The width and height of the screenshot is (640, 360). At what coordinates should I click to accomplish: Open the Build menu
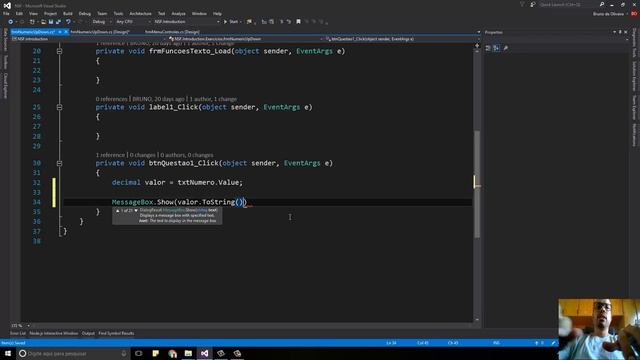pyautogui.click(x=68, y=13)
